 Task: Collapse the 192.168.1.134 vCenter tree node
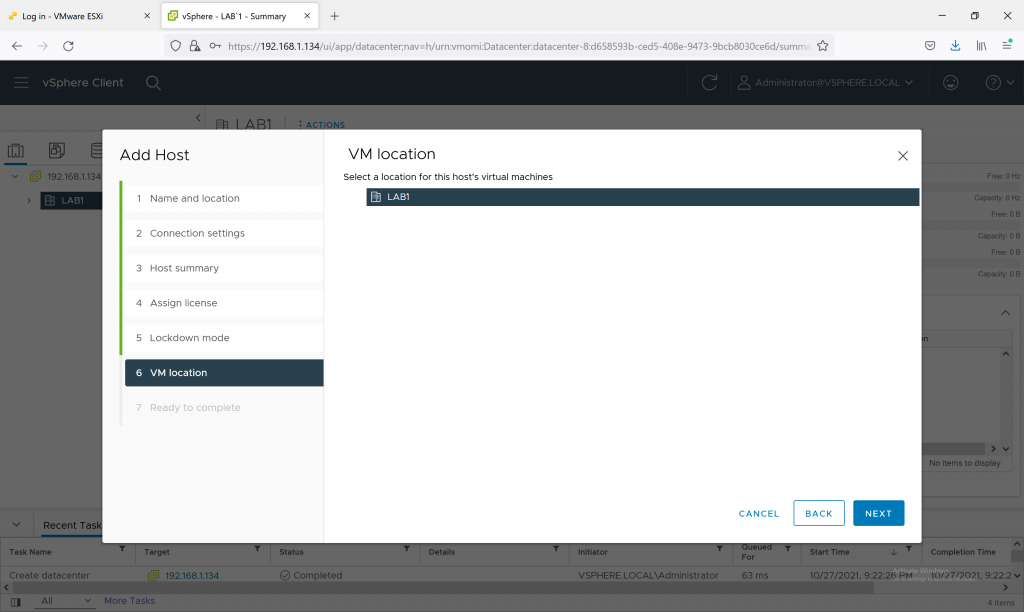[x=15, y=176]
